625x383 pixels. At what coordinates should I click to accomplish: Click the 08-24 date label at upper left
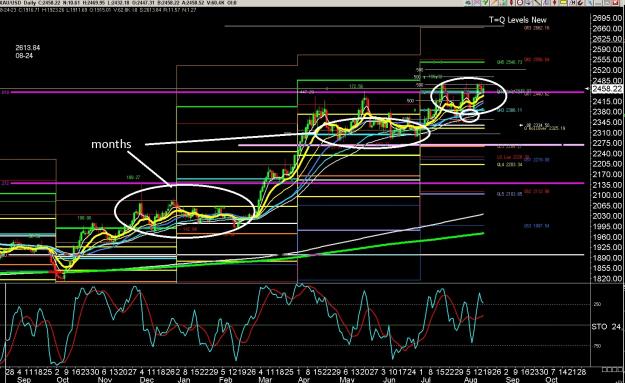point(24,55)
